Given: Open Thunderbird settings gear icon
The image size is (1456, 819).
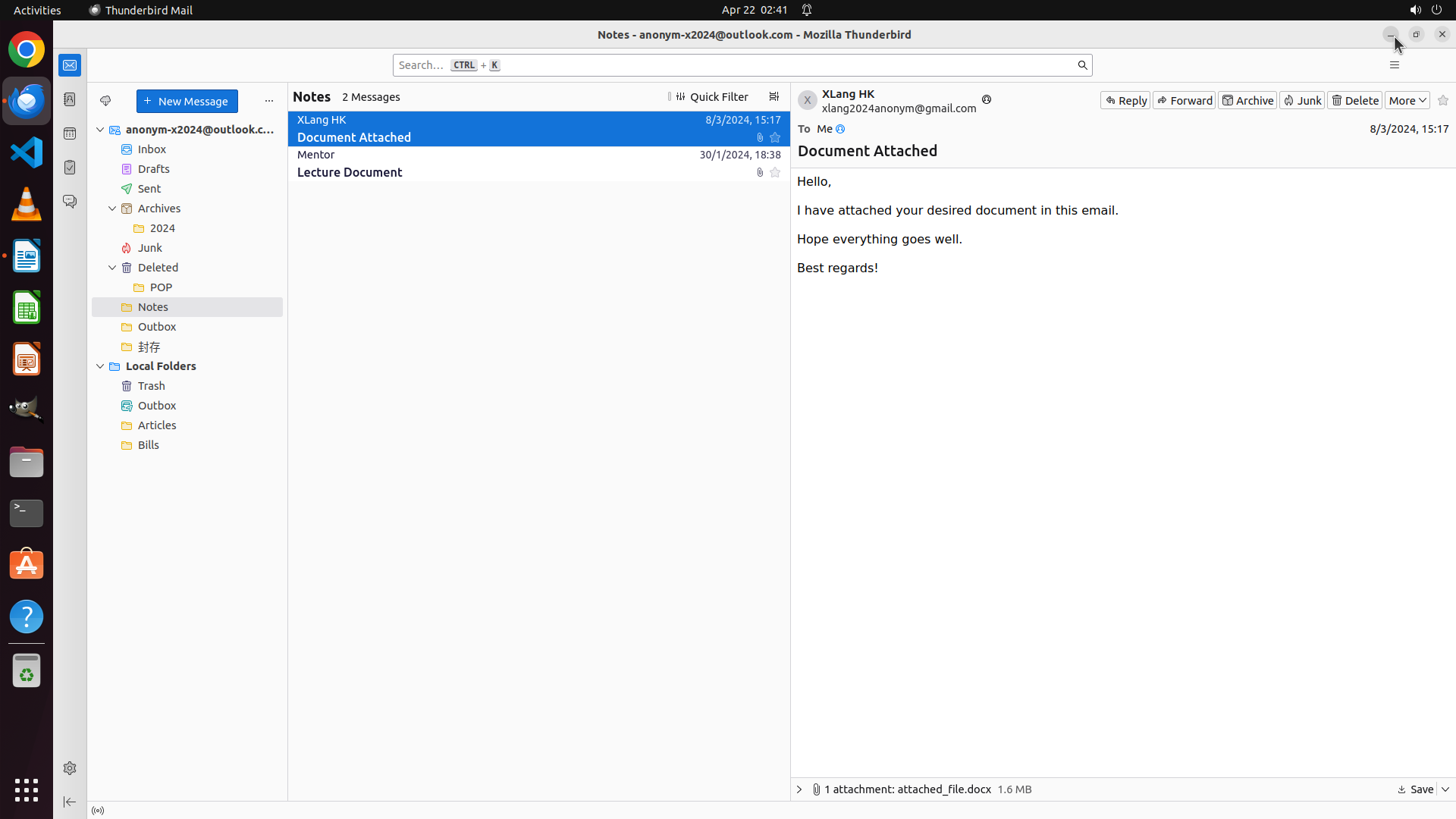Looking at the screenshot, I should tap(70, 768).
